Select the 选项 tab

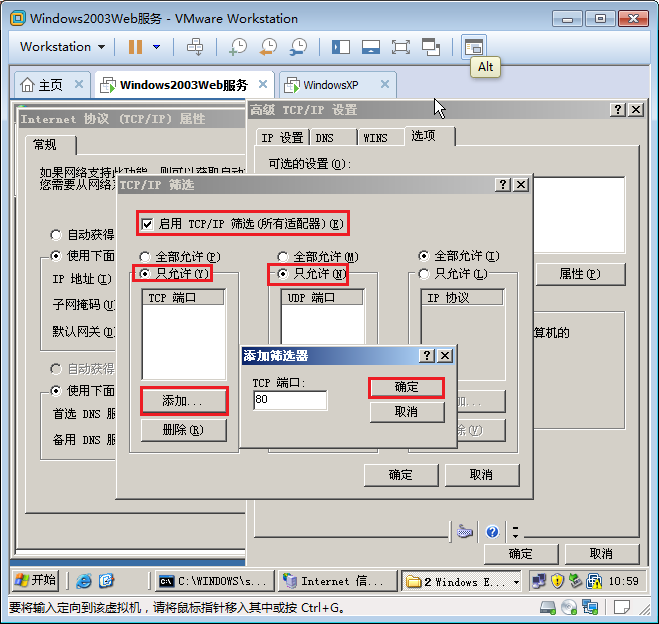430,136
